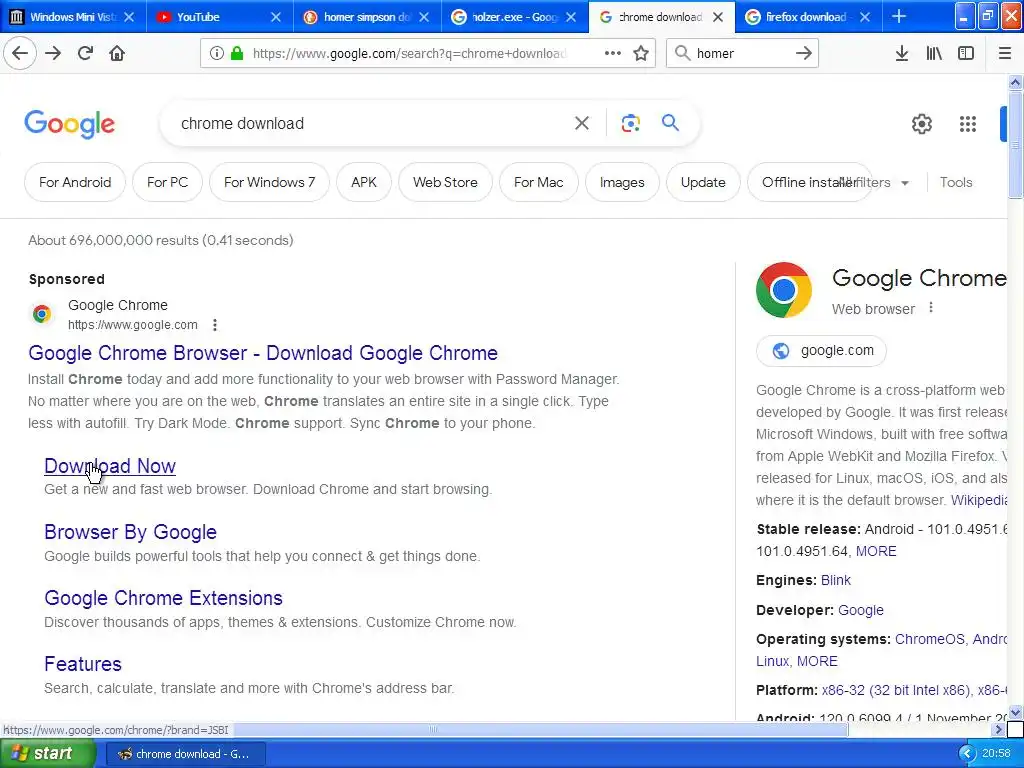This screenshot has width=1024, height=768.
Task: Open the Features sitelink
Action: point(83,664)
